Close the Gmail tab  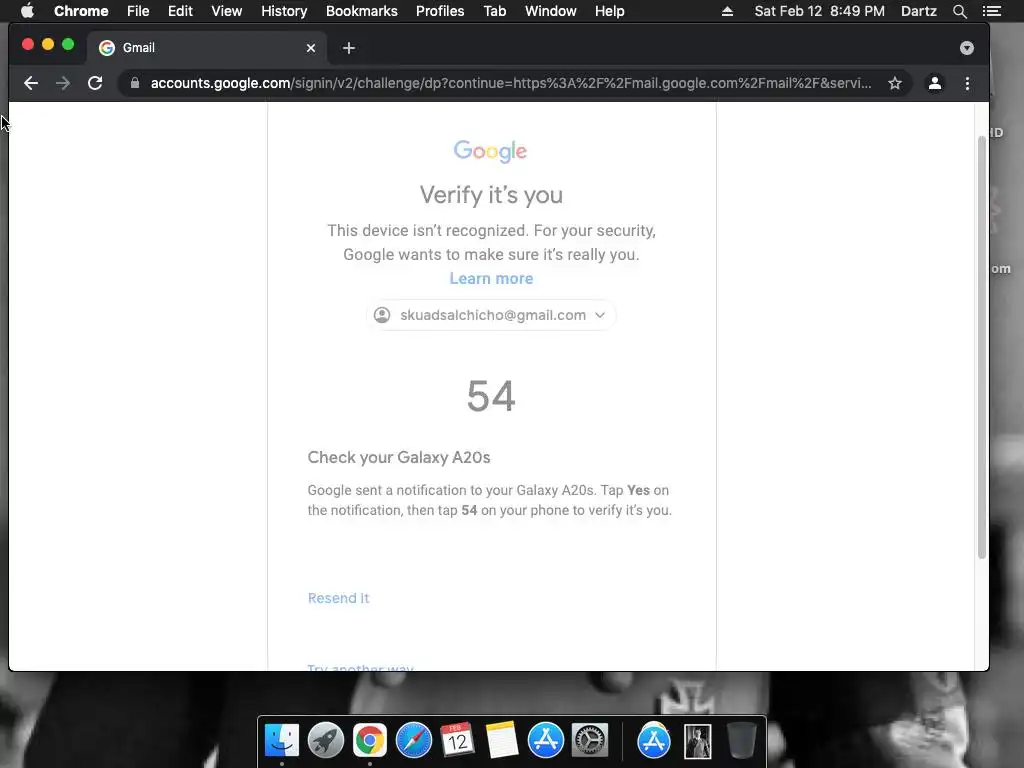[x=311, y=48]
